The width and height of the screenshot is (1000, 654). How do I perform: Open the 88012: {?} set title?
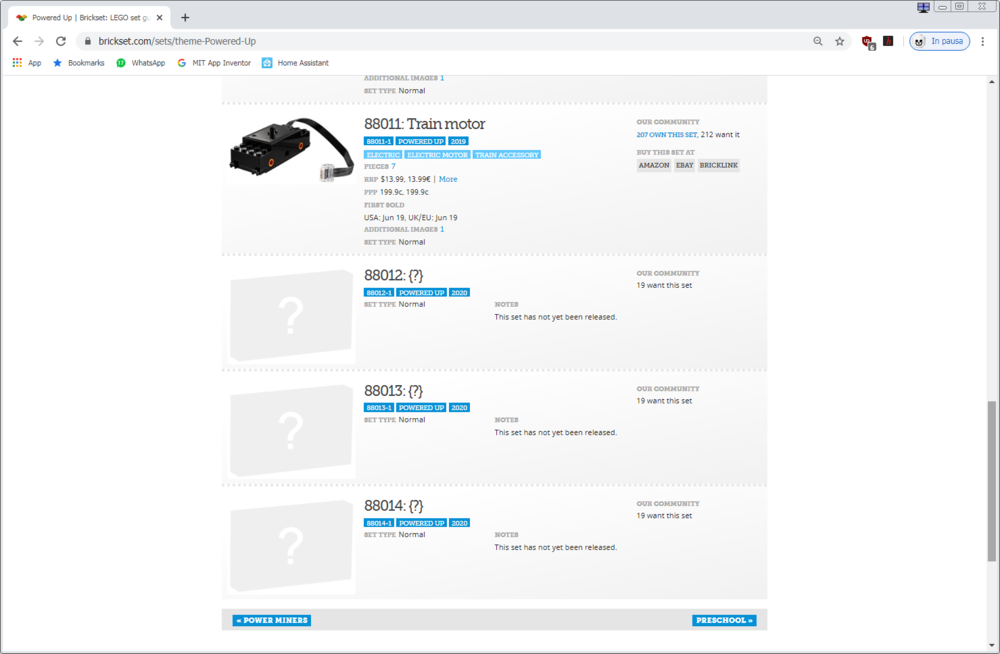[393, 276]
